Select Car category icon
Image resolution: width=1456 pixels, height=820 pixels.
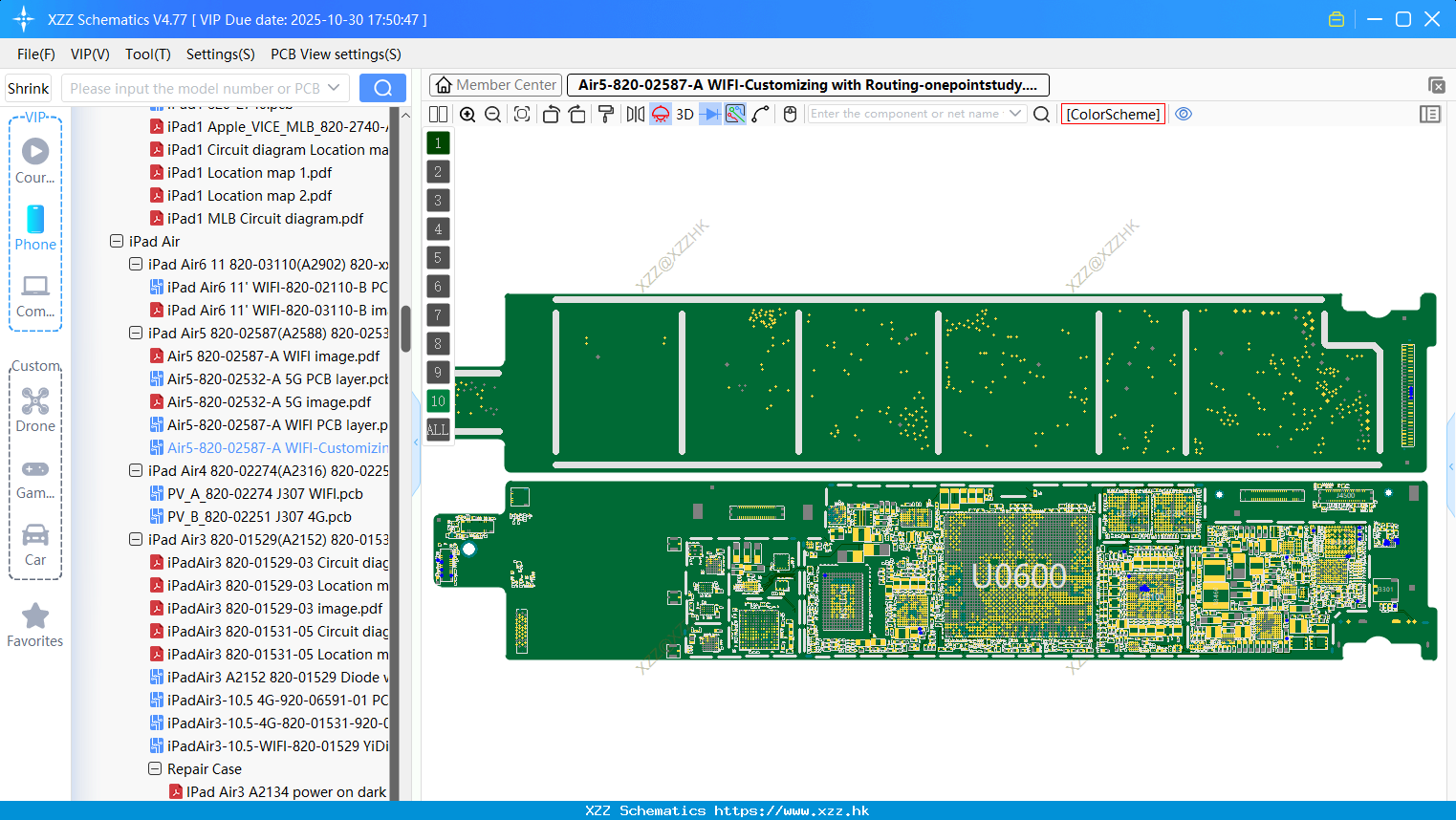35,545
